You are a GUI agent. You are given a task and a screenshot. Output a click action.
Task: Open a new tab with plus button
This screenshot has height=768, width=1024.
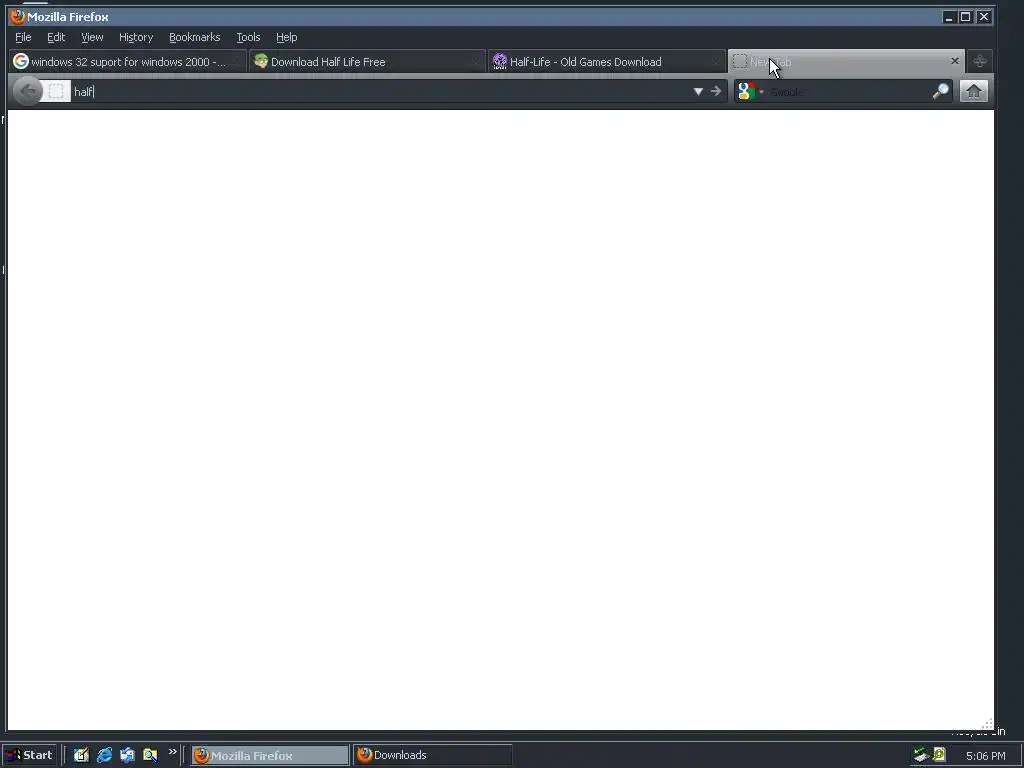[x=980, y=61]
